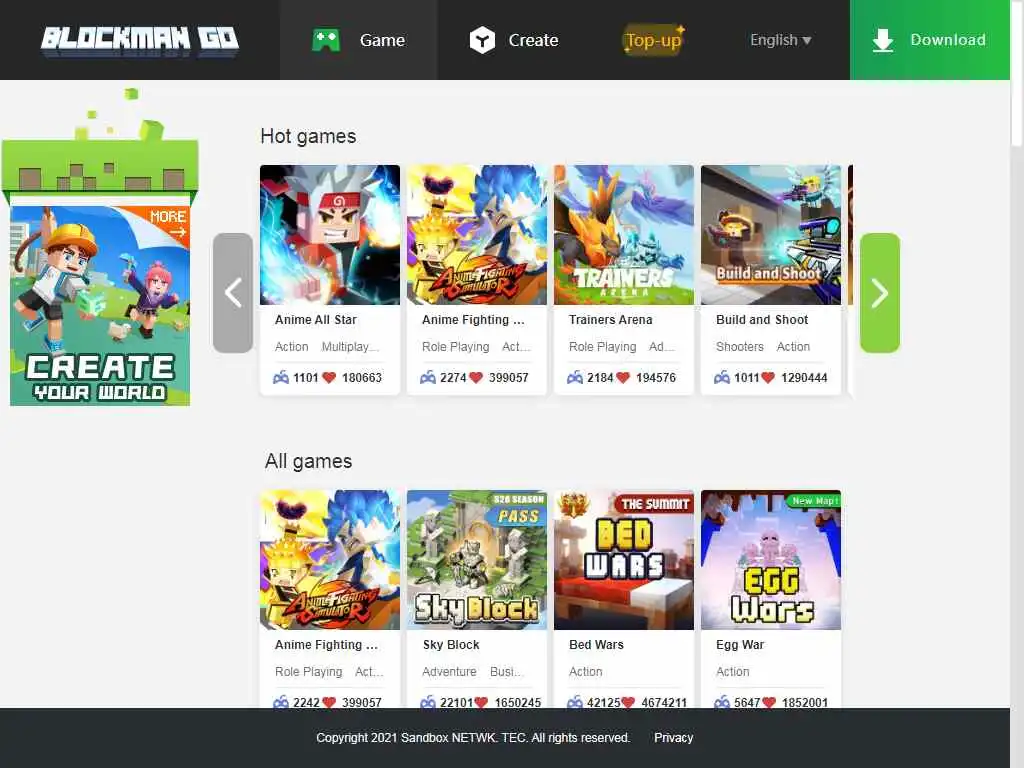The width and height of the screenshot is (1024, 768).
Task: Click Action tag under Bed Wars
Action: 586,672
